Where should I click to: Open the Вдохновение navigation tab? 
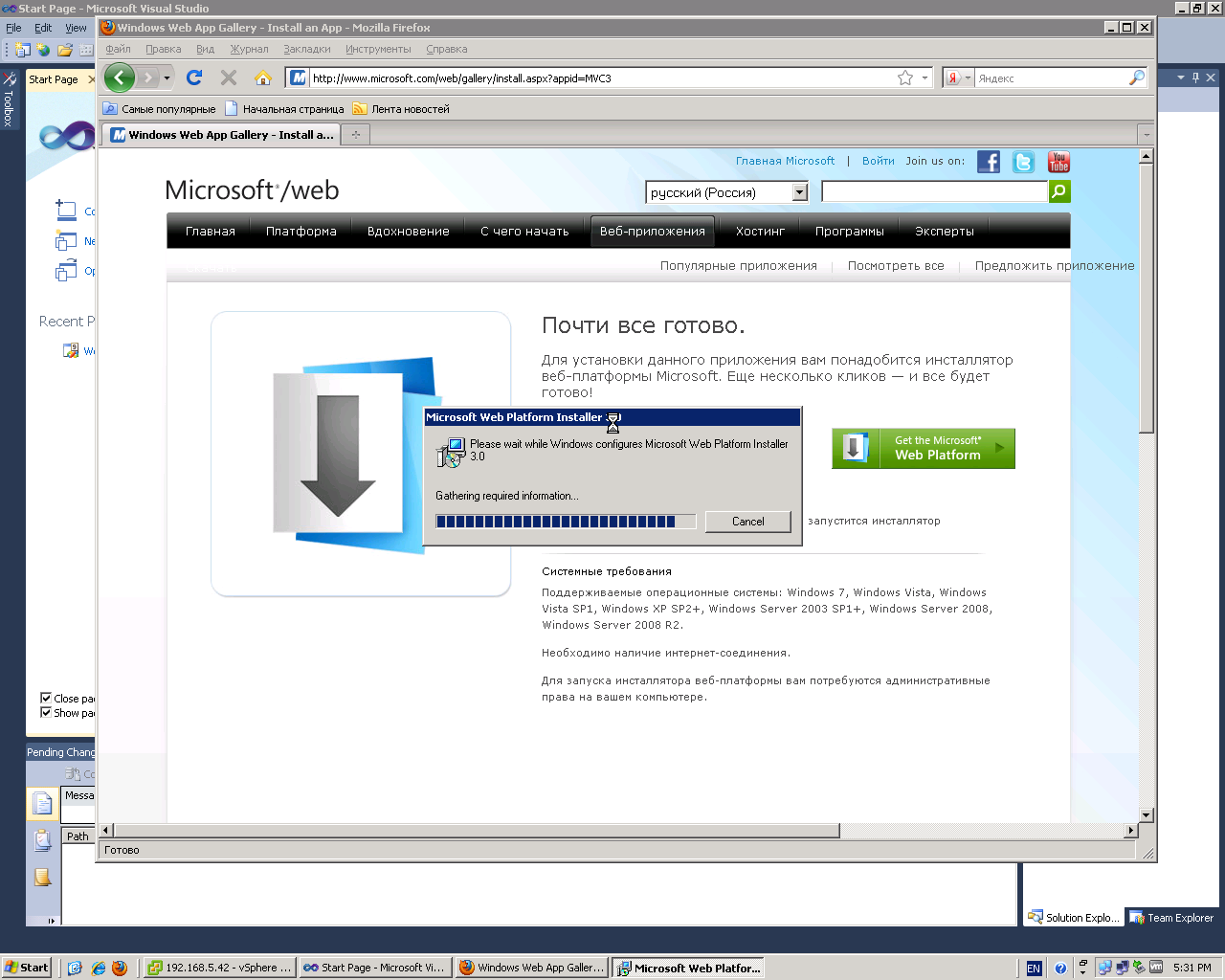tap(409, 231)
